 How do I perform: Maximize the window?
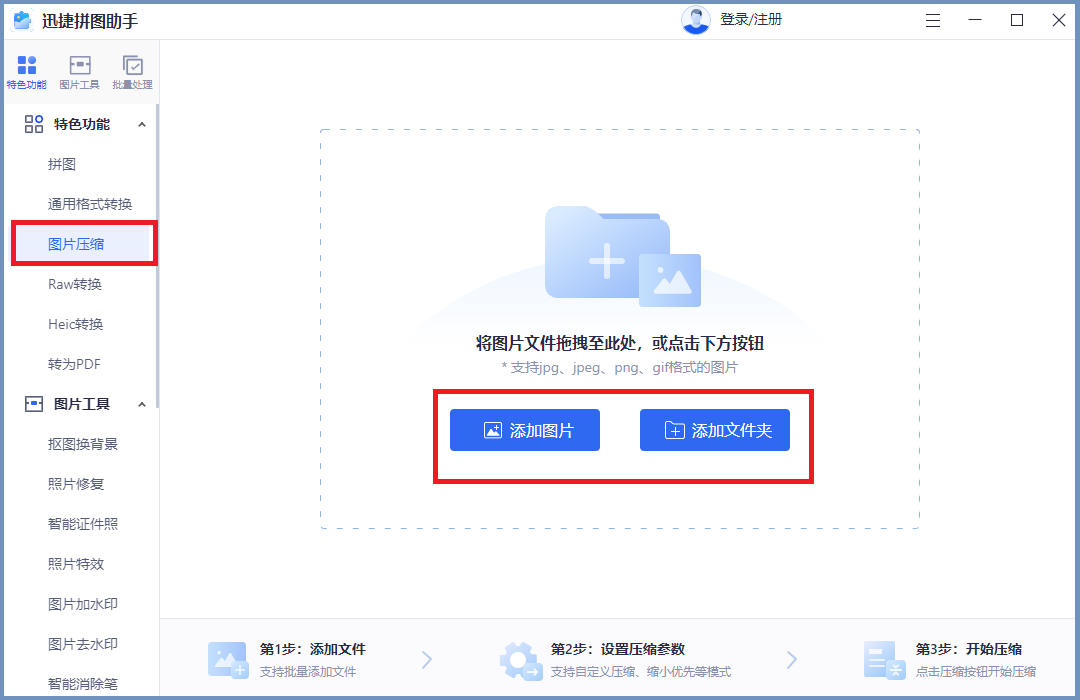1017,20
